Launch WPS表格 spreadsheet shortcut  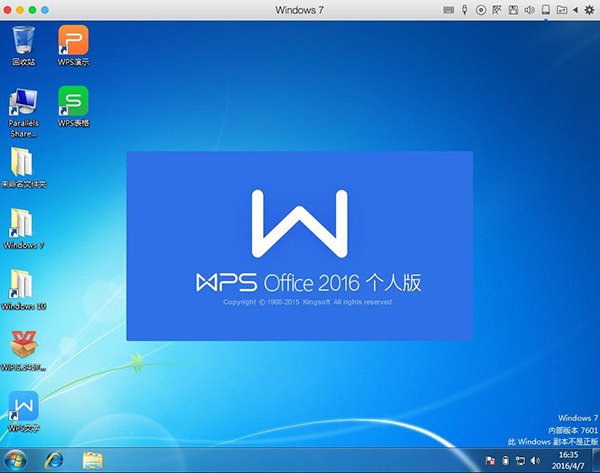coord(73,106)
